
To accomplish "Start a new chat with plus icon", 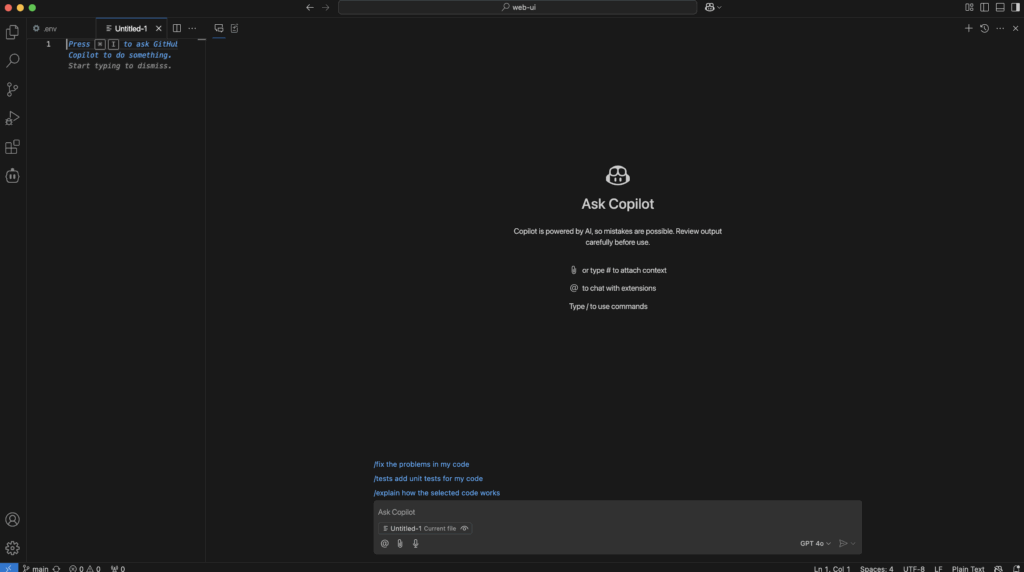I will tap(968, 29).
